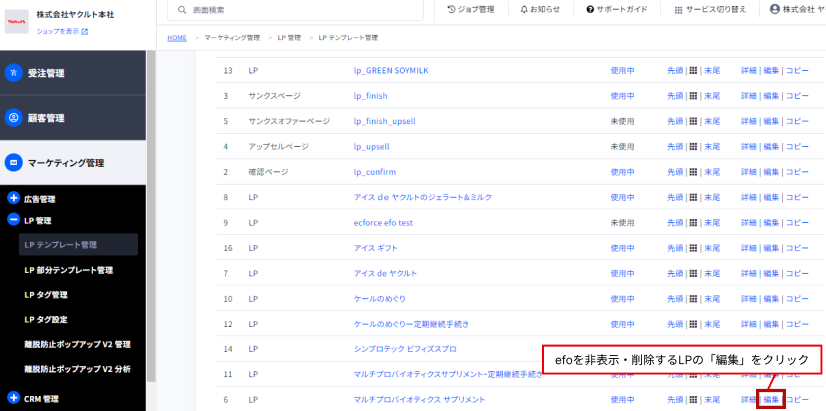Click the sort grid icon for lp_upsell
The width and height of the screenshot is (826, 411).
click(x=694, y=146)
